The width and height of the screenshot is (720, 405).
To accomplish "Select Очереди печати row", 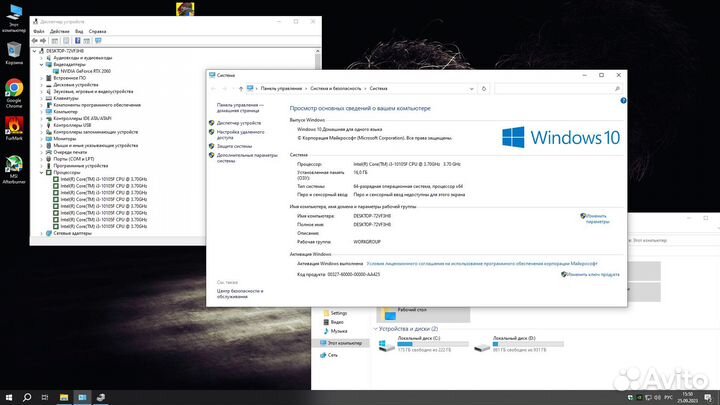I will [70, 152].
